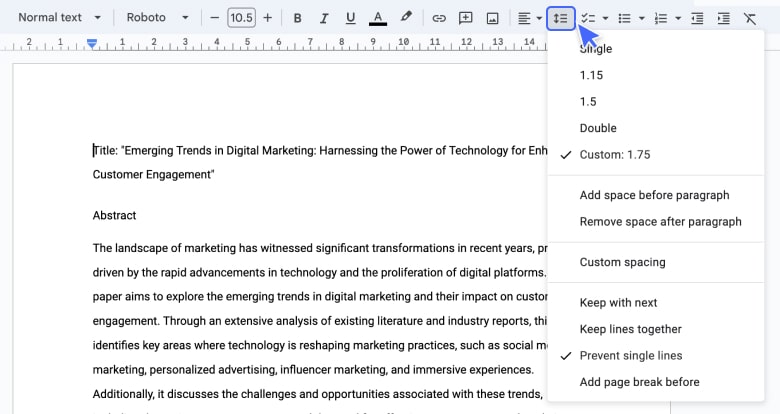Clear formatting with the toolbar icon

750,18
